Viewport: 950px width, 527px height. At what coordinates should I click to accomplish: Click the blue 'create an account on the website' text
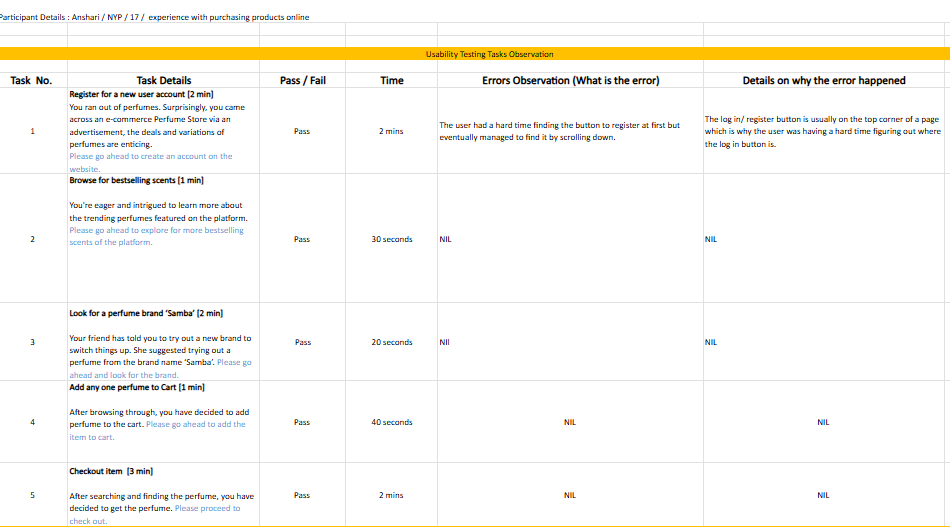click(x=150, y=157)
